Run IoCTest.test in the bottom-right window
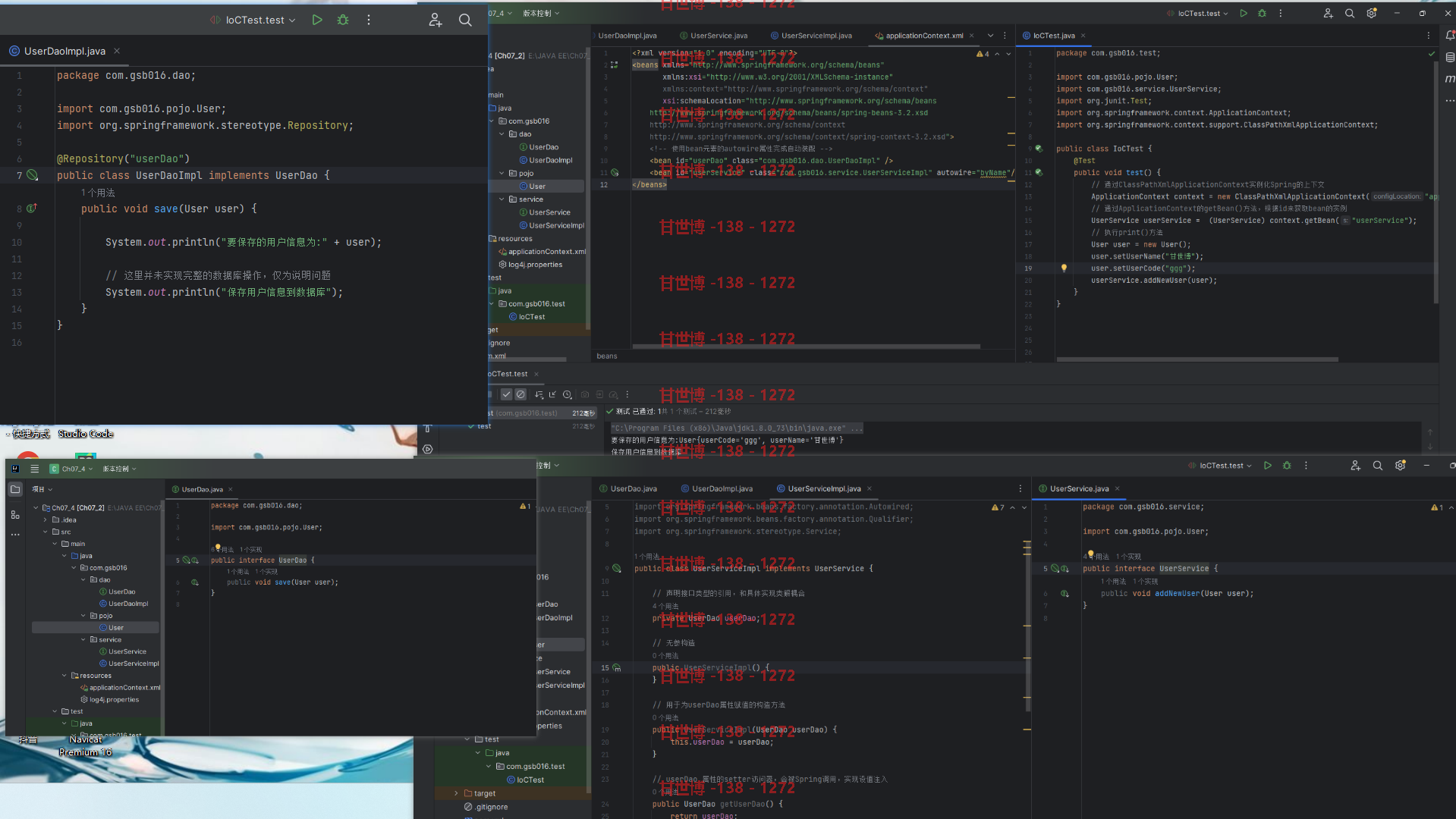 [1268, 466]
